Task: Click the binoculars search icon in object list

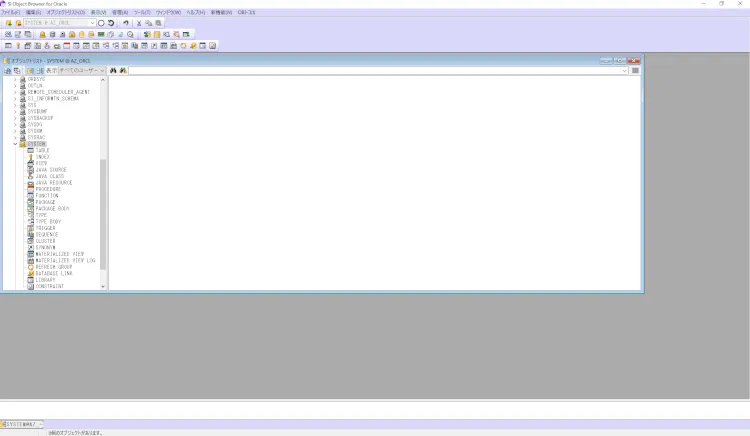Action: 113,70
